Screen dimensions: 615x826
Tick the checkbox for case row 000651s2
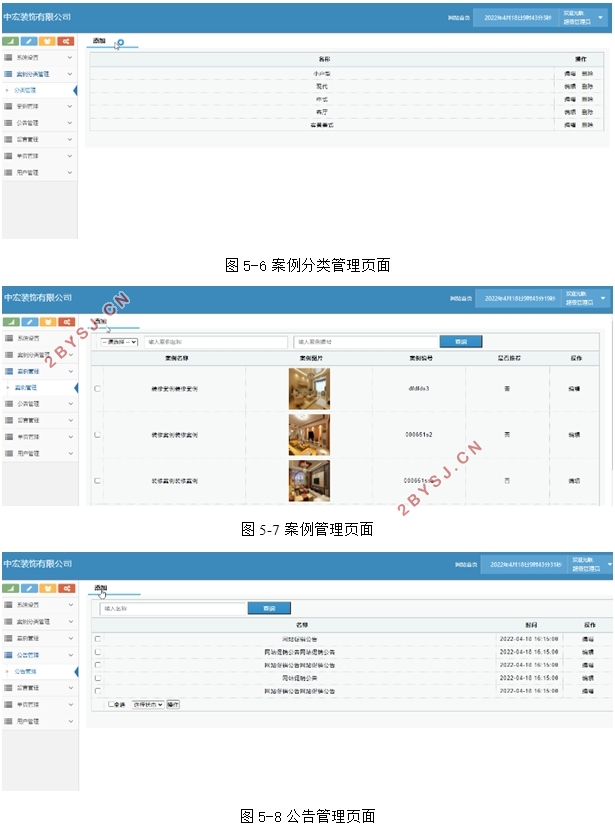pyautogui.click(x=97, y=435)
